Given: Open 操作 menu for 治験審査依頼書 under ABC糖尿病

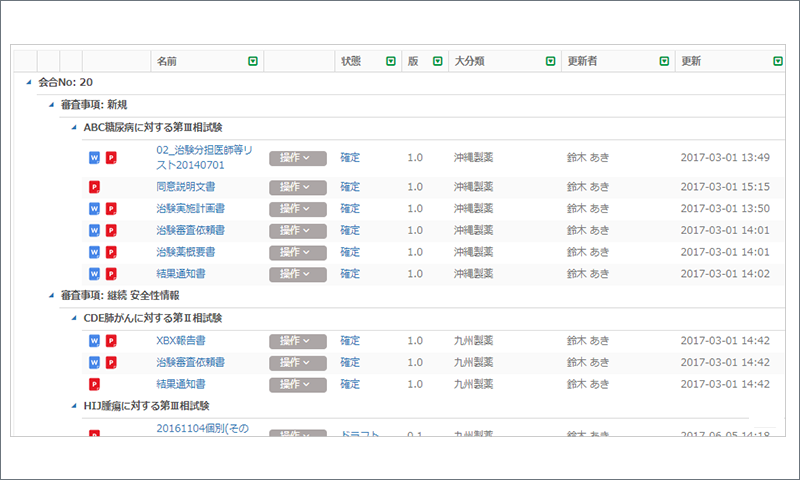Looking at the screenshot, I should (x=298, y=231).
